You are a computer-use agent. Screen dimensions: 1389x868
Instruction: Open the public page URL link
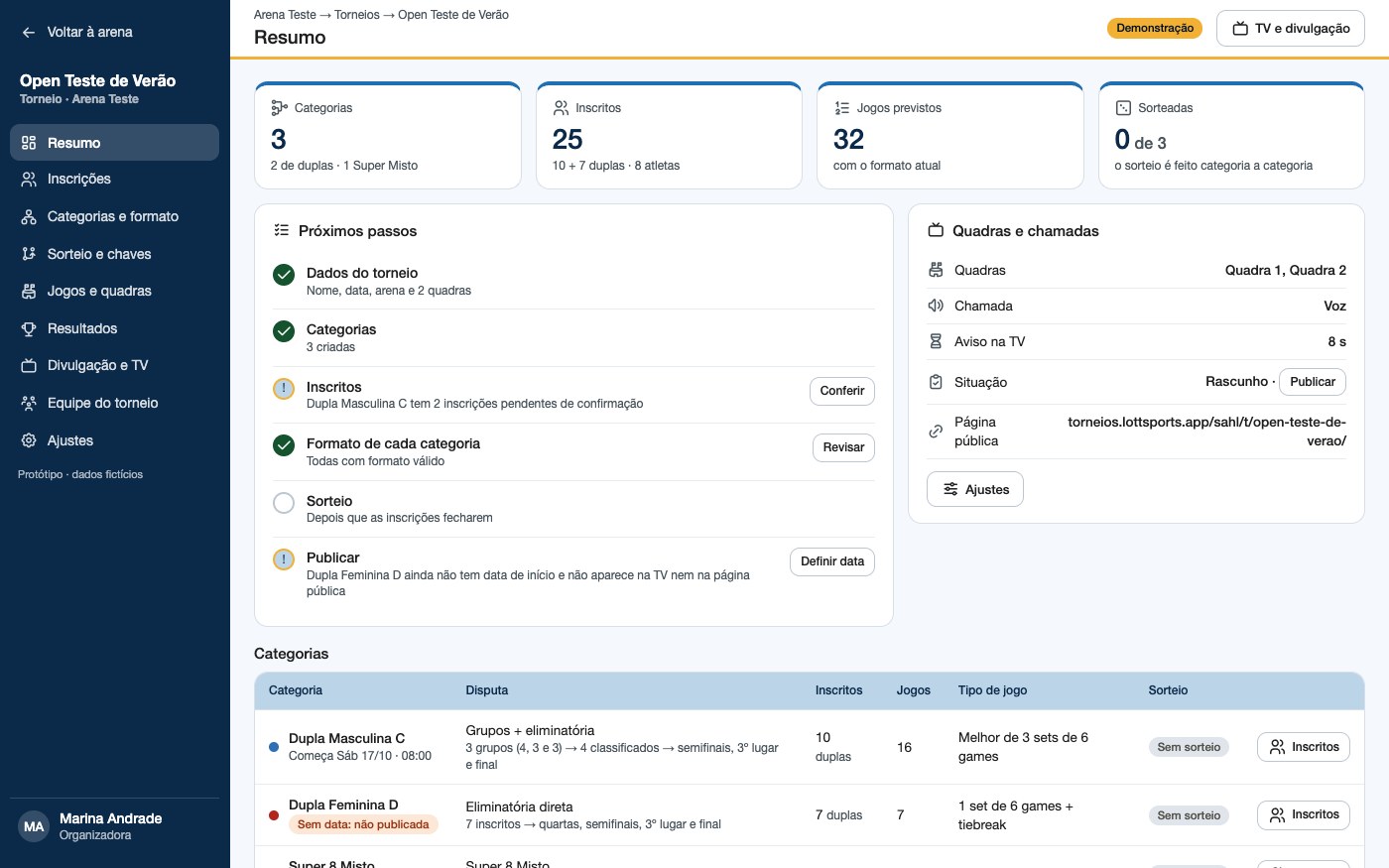point(1206,432)
